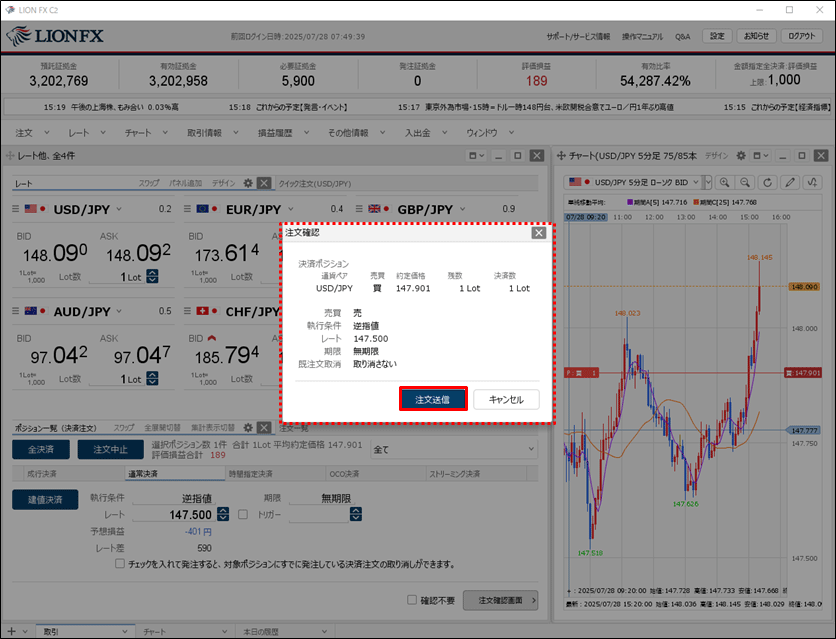The width and height of the screenshot is (836, 639).
Task: Enable the トリガー checkbox
Action: pos(242,514)
